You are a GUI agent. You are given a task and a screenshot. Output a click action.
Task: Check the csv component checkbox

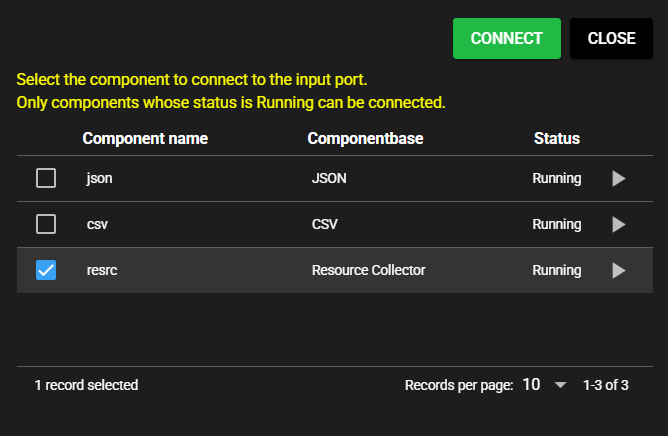click(46, 224)
